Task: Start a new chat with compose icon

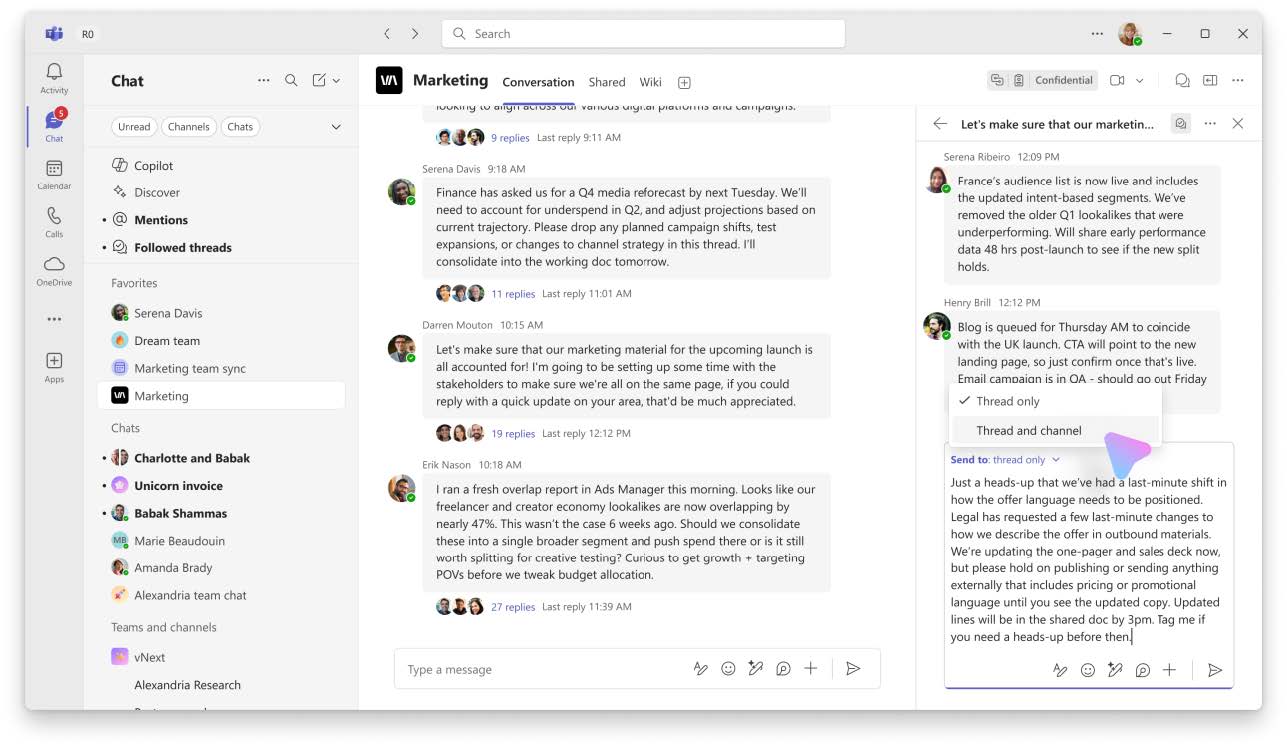Action: (x=319, y=80)
